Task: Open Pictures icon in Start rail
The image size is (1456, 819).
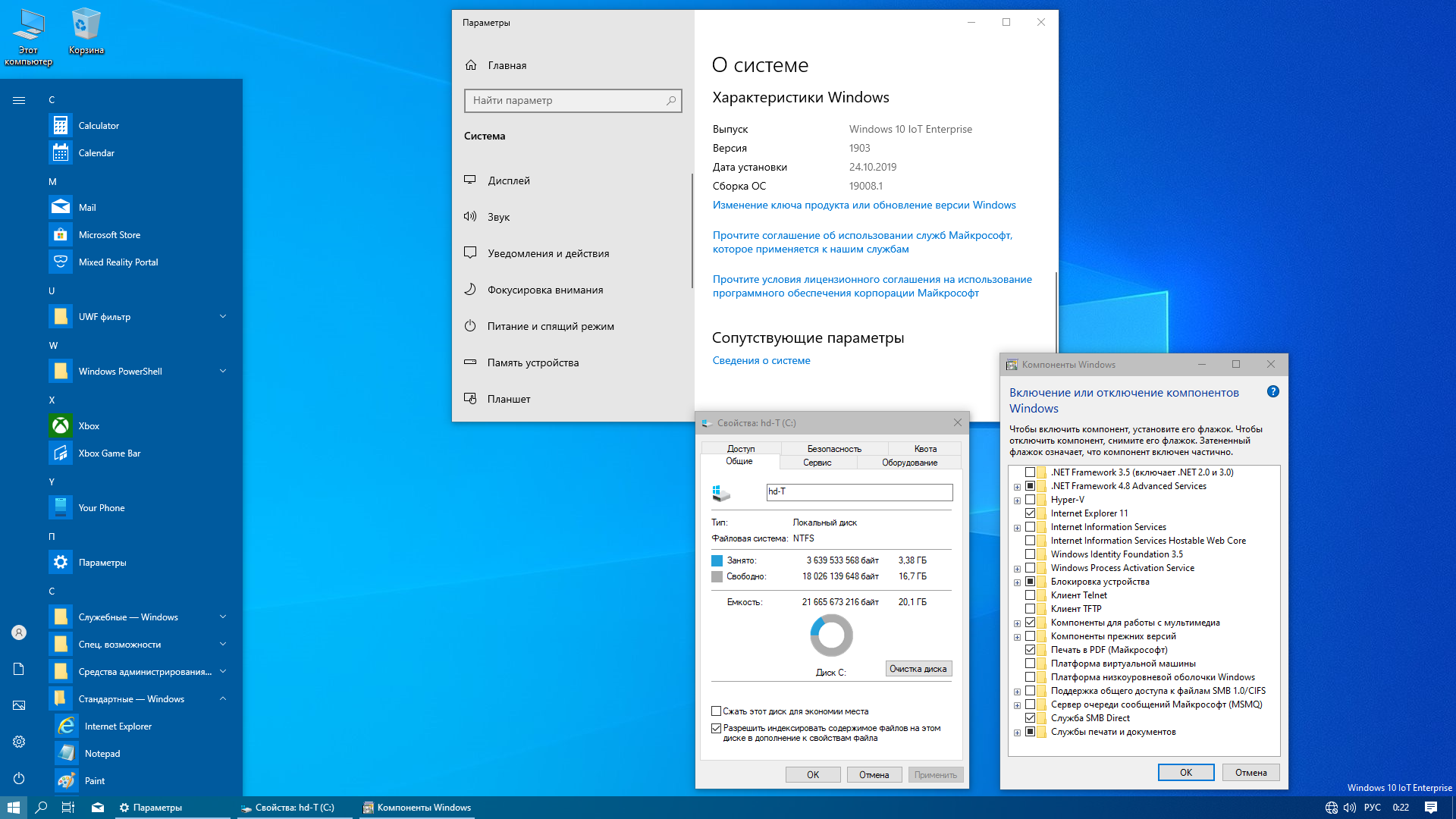Action: pyautogui.click(x=19, y=705)
